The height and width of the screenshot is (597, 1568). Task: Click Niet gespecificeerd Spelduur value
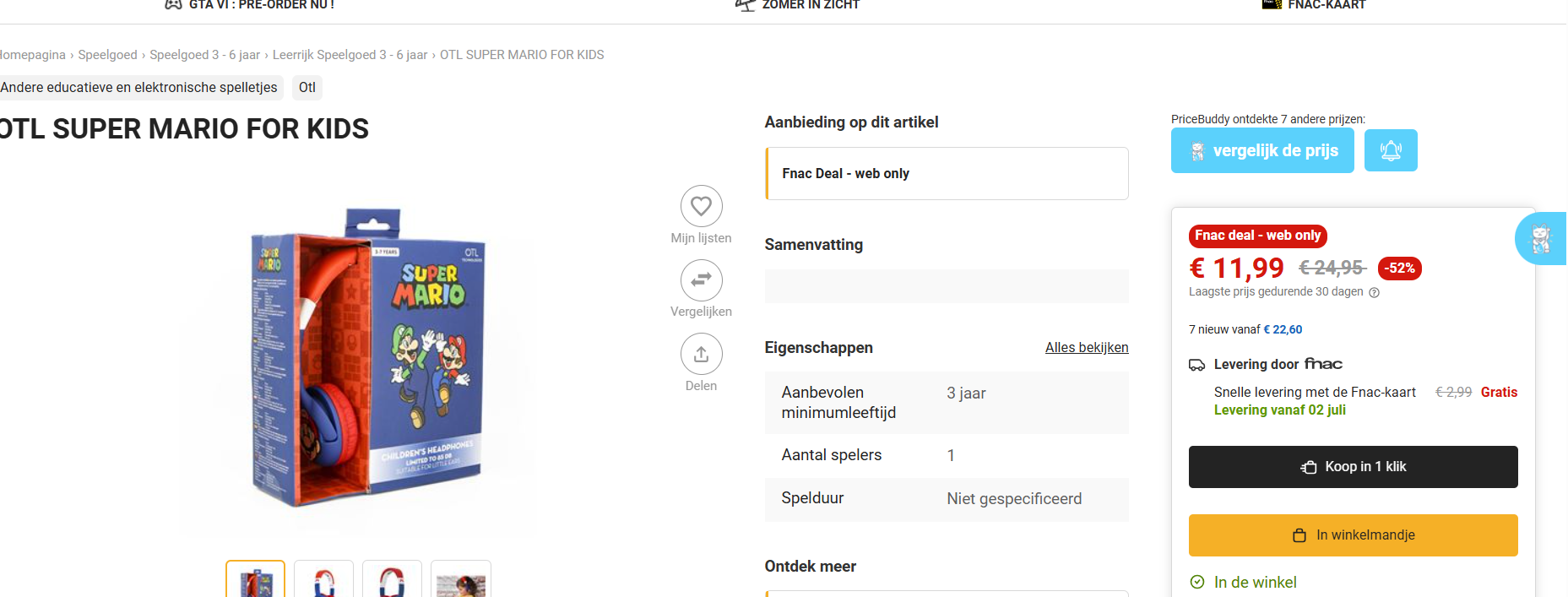(x=1014, y=499)
